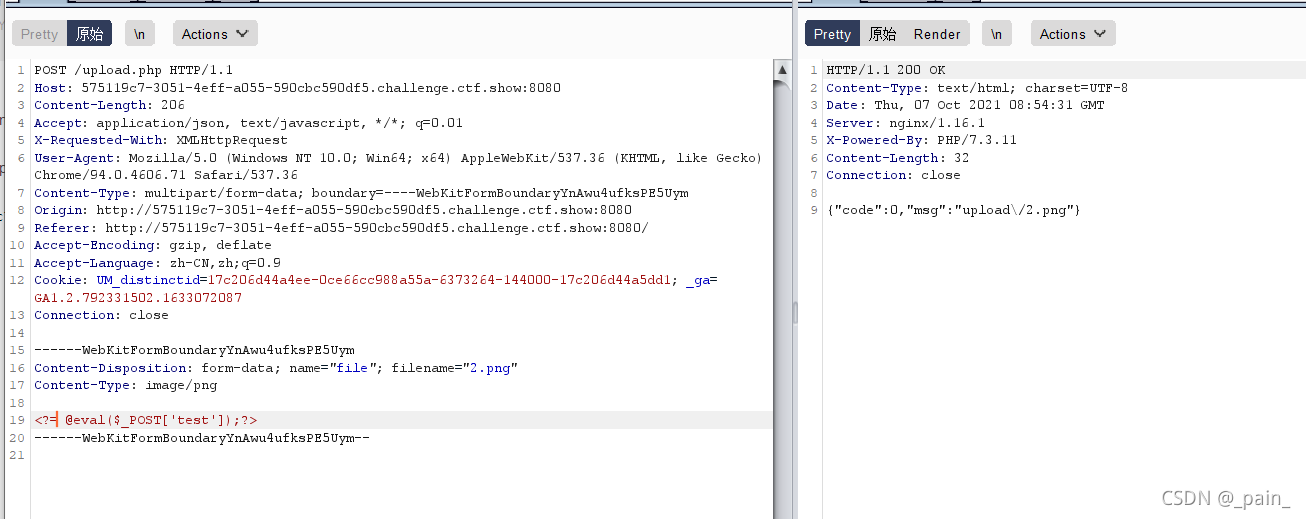The height and width of the screenshot is (519, 1306).
Task: Click the Cookie UM_distinctid line
Action: pos(376,280)
